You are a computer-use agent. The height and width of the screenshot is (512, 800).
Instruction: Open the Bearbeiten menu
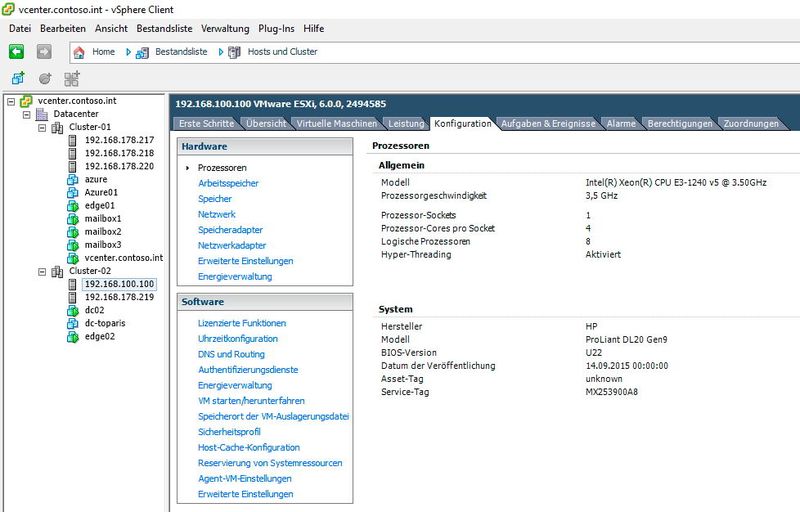(x=63, y=29)
